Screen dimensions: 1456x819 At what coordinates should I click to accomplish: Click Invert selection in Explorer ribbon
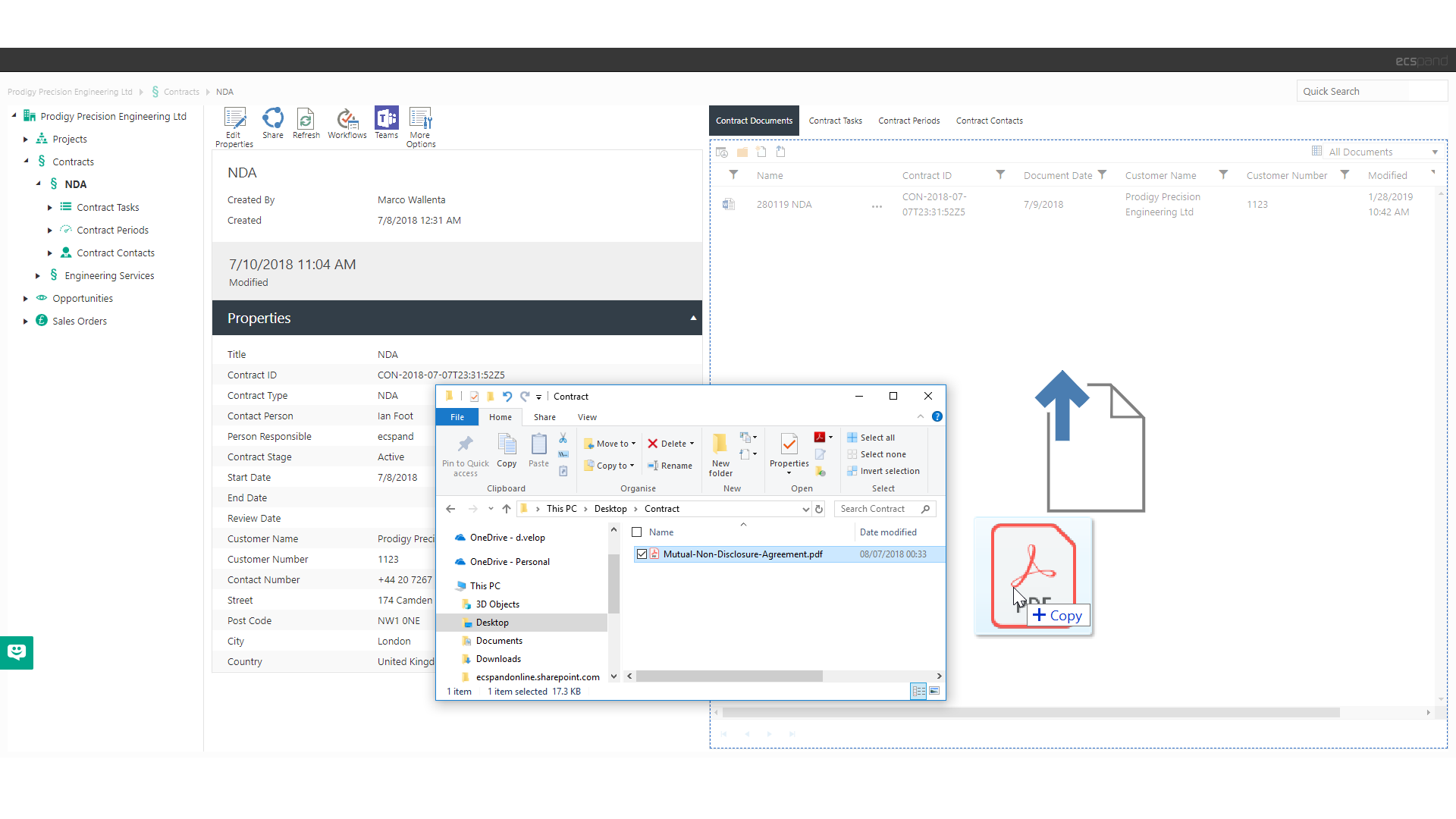[883, 471]
